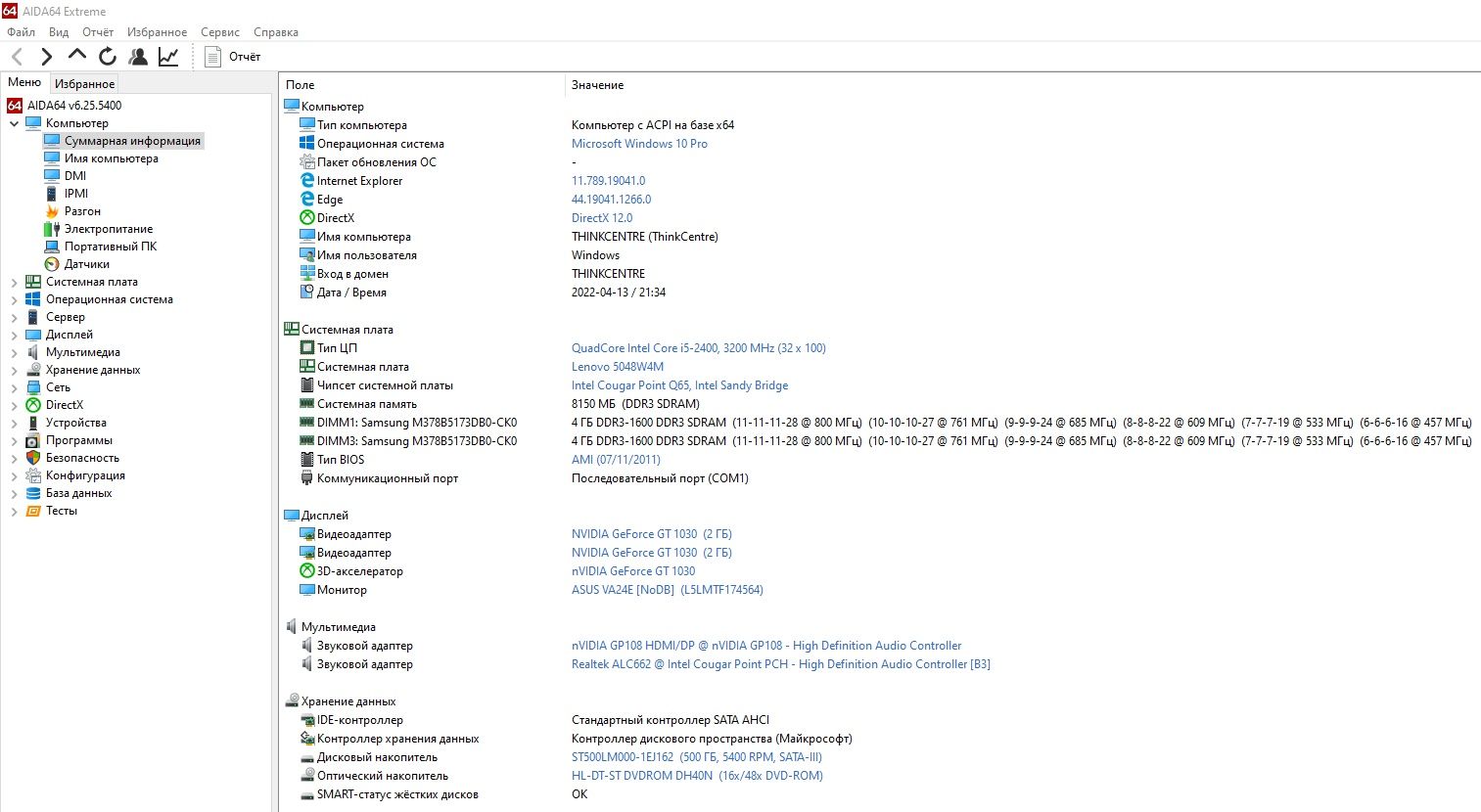Select the Системная память row

(x=880, y=404)
